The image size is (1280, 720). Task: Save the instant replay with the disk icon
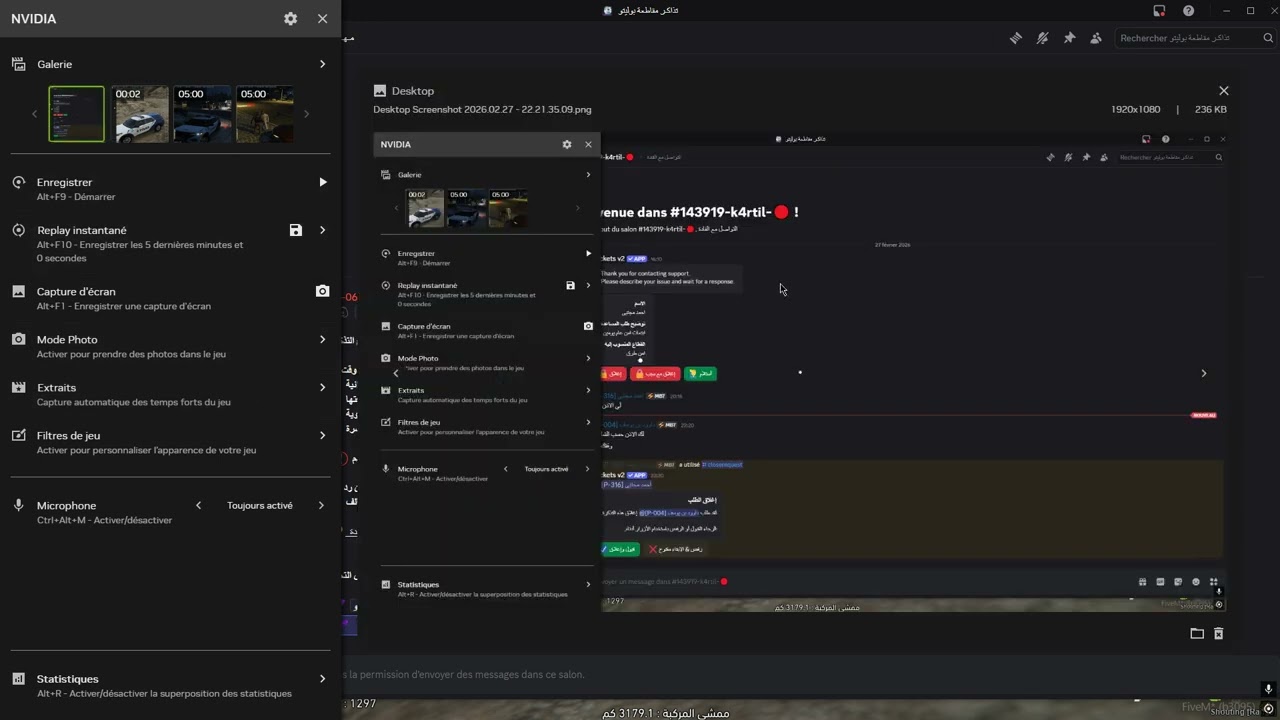(x=295, y=230)
